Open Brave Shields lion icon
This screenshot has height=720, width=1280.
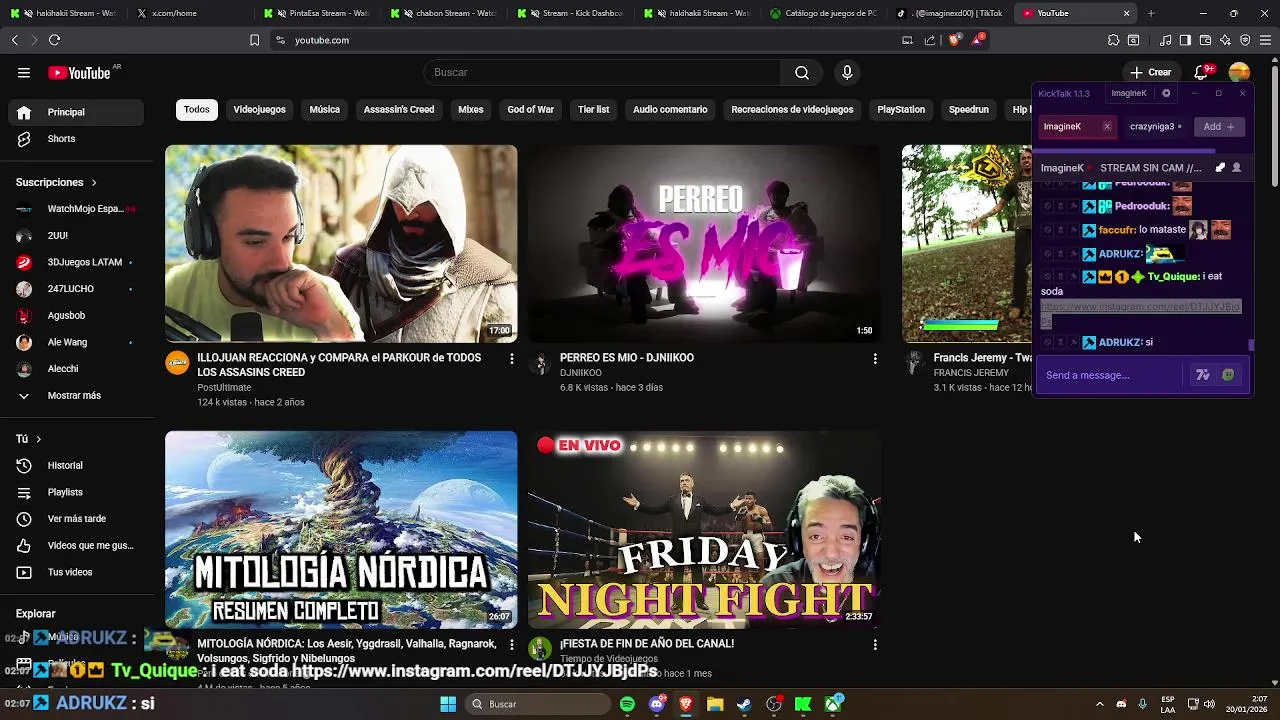(954, 40)
